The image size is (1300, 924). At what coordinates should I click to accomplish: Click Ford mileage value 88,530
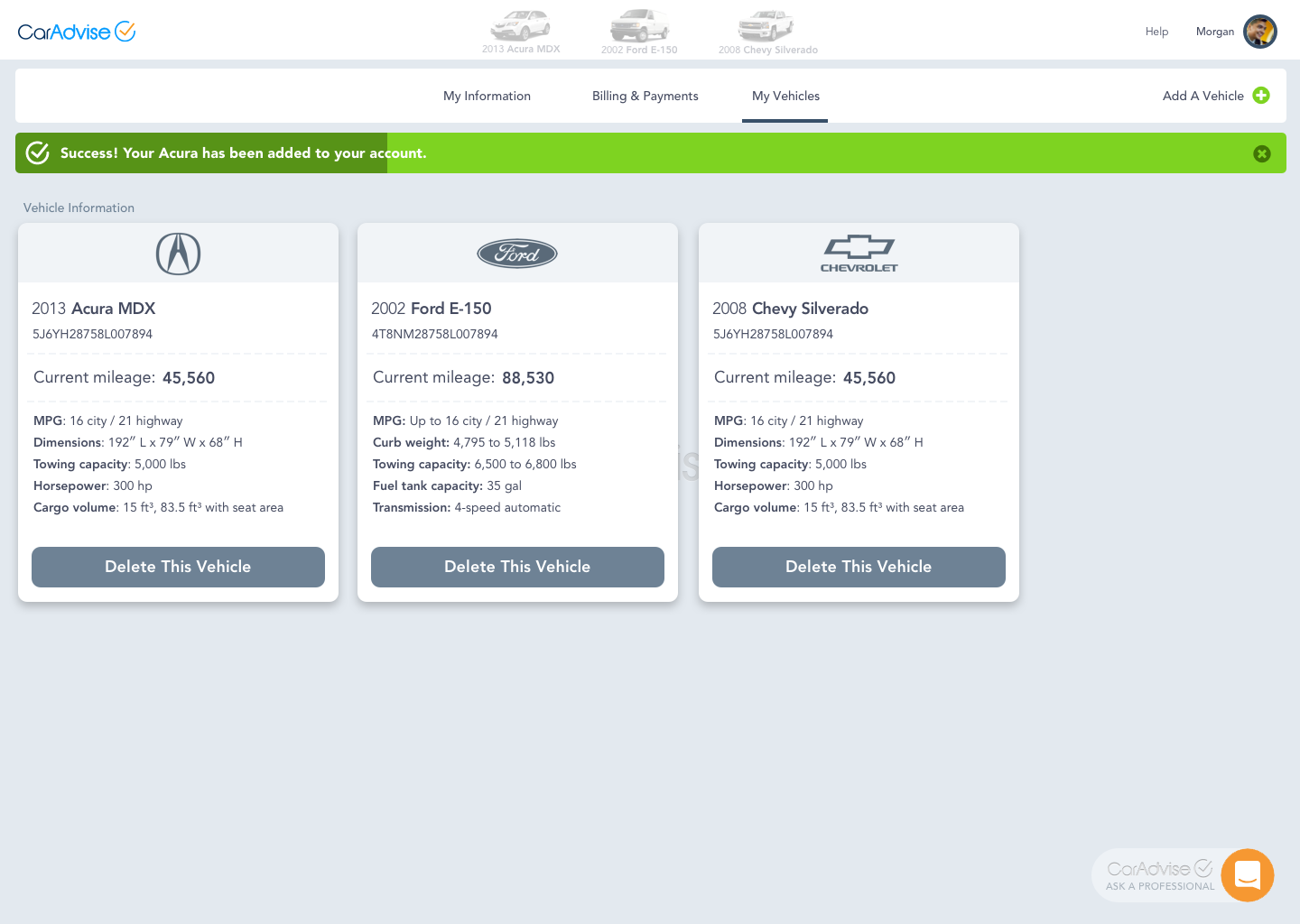coord(528,378)
